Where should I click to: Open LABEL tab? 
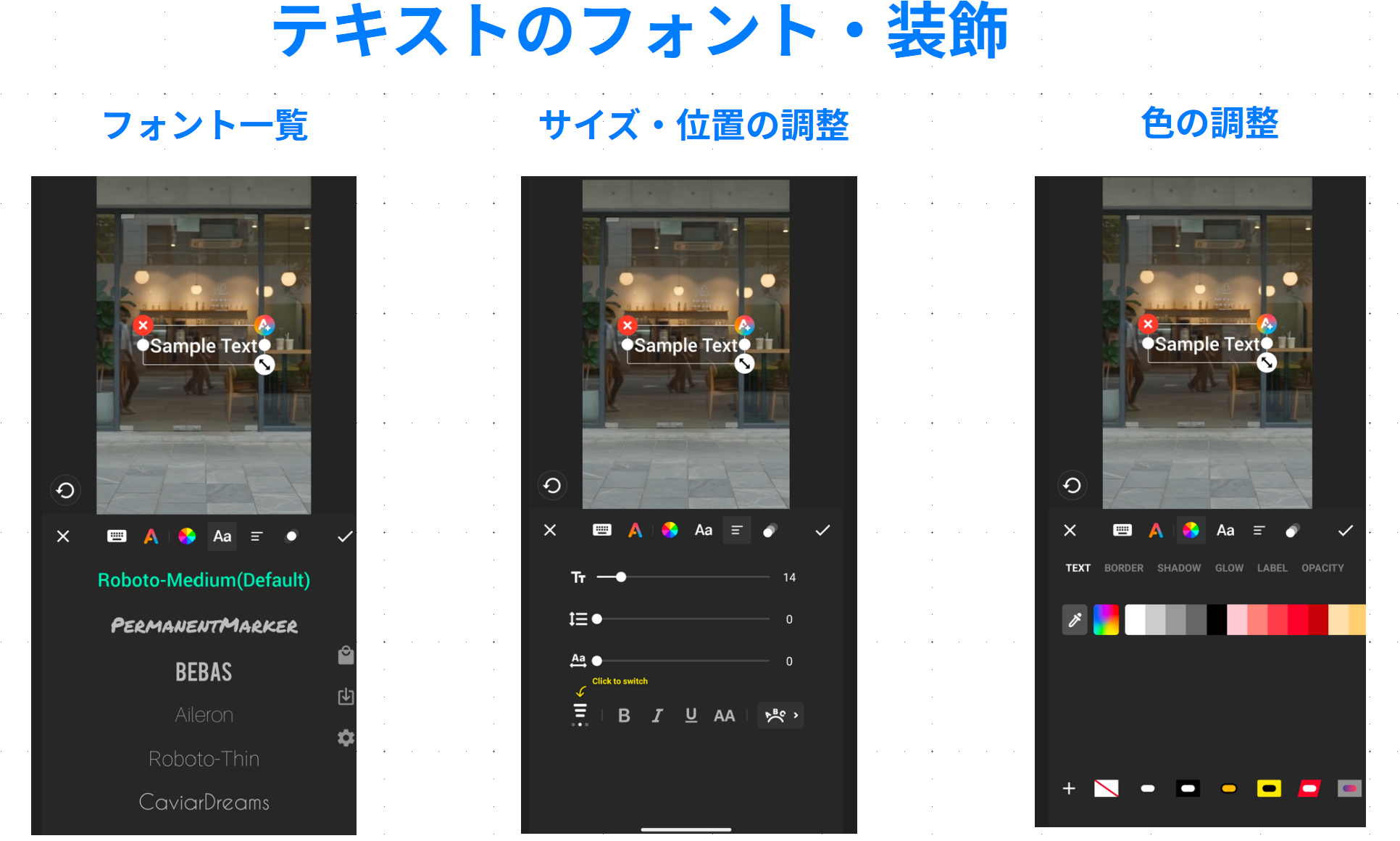pyautogui.click(x=1272, y=568)
